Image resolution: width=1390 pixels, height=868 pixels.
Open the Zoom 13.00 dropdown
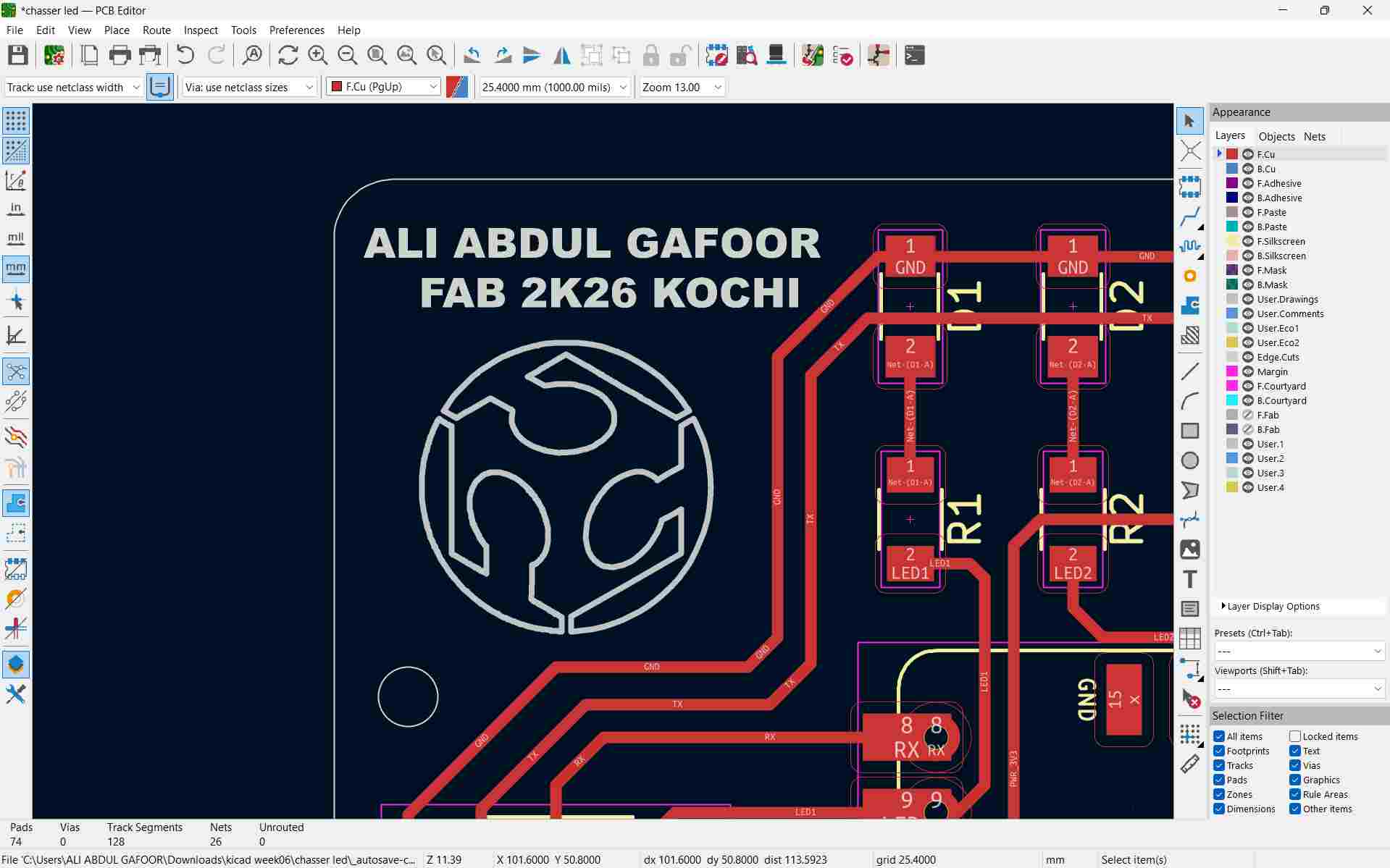point(682,87)
